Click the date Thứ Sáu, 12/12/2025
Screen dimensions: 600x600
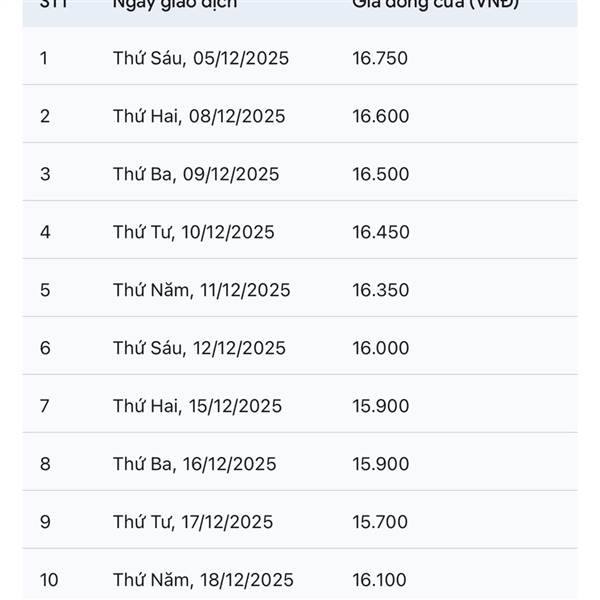[x=199, y=348]
